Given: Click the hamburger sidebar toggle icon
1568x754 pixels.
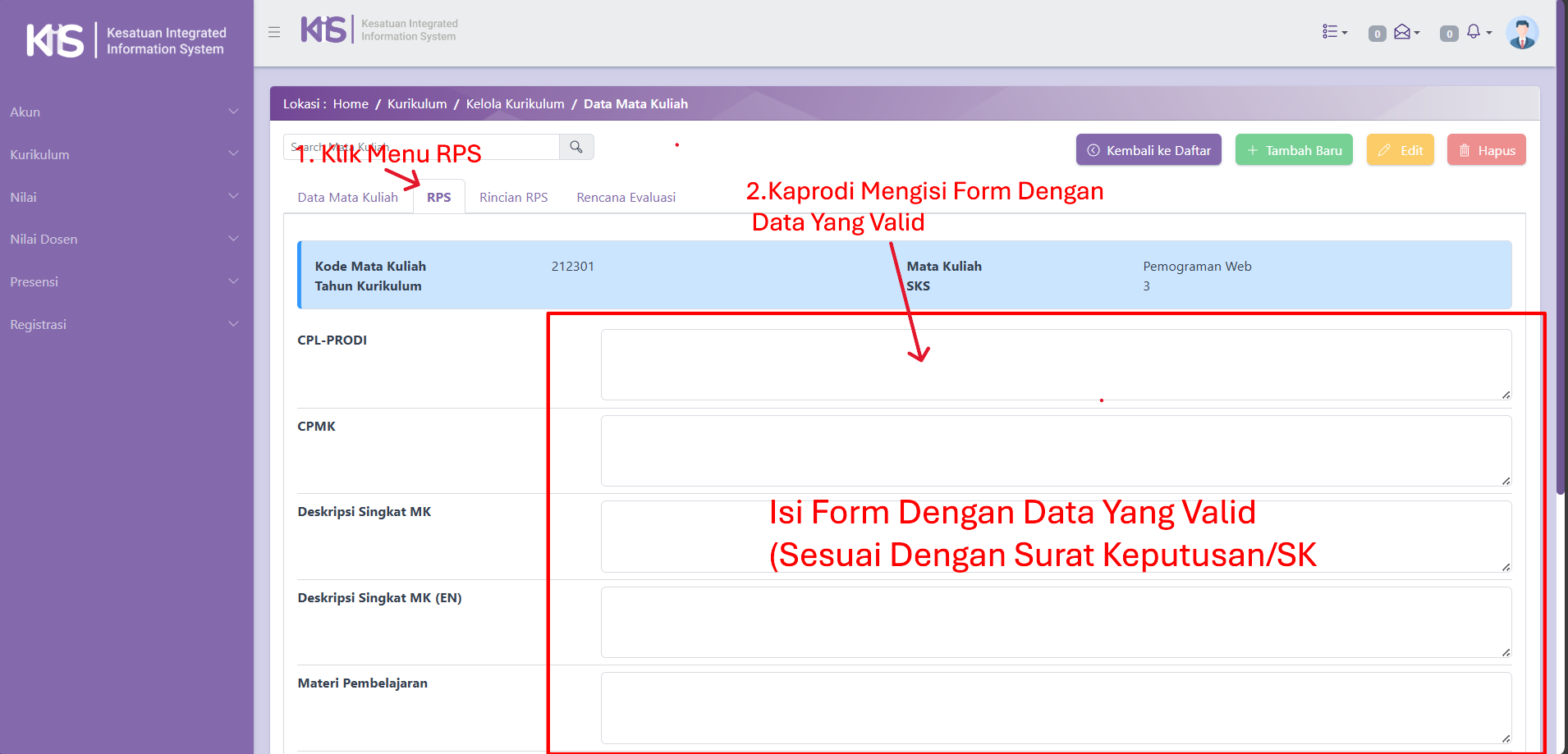Looking at the screenshot, I should [274, 32].
